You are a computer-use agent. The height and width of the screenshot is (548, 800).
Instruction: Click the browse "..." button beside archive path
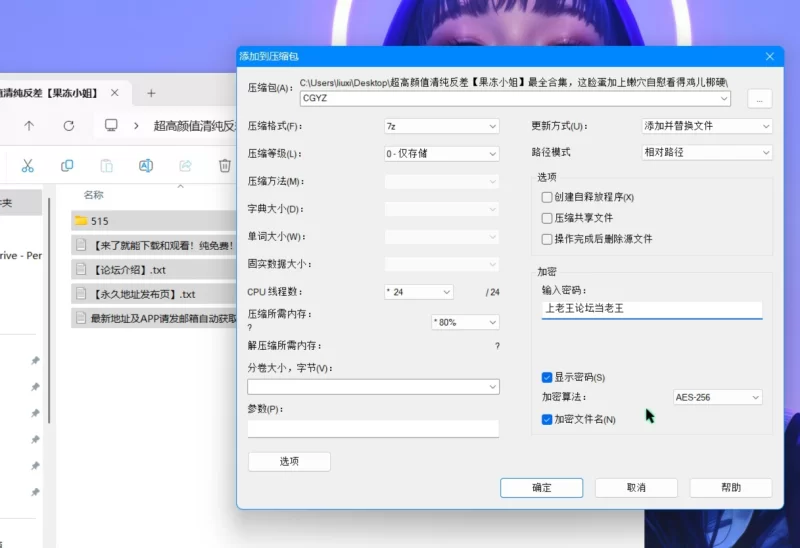click(x=759, y=98)
